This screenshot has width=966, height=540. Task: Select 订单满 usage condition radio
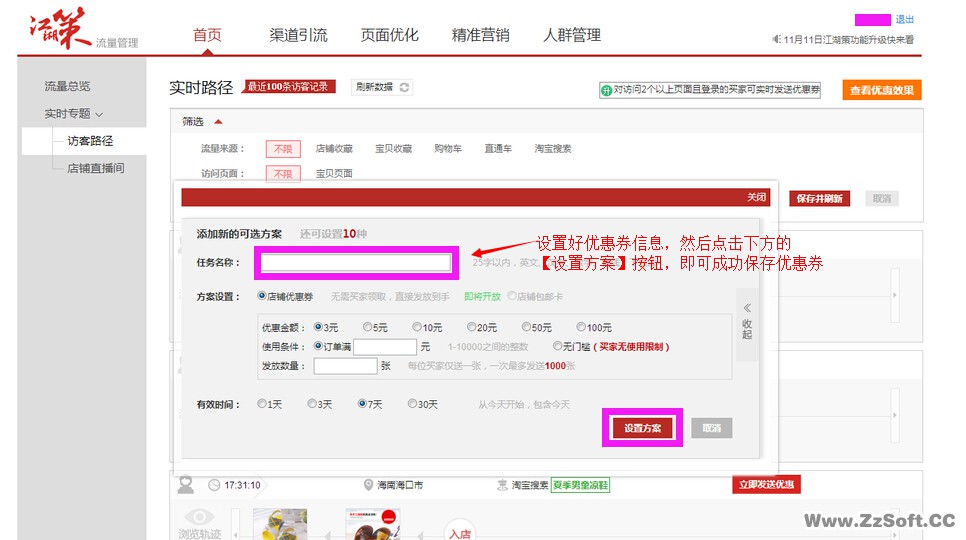318,346
